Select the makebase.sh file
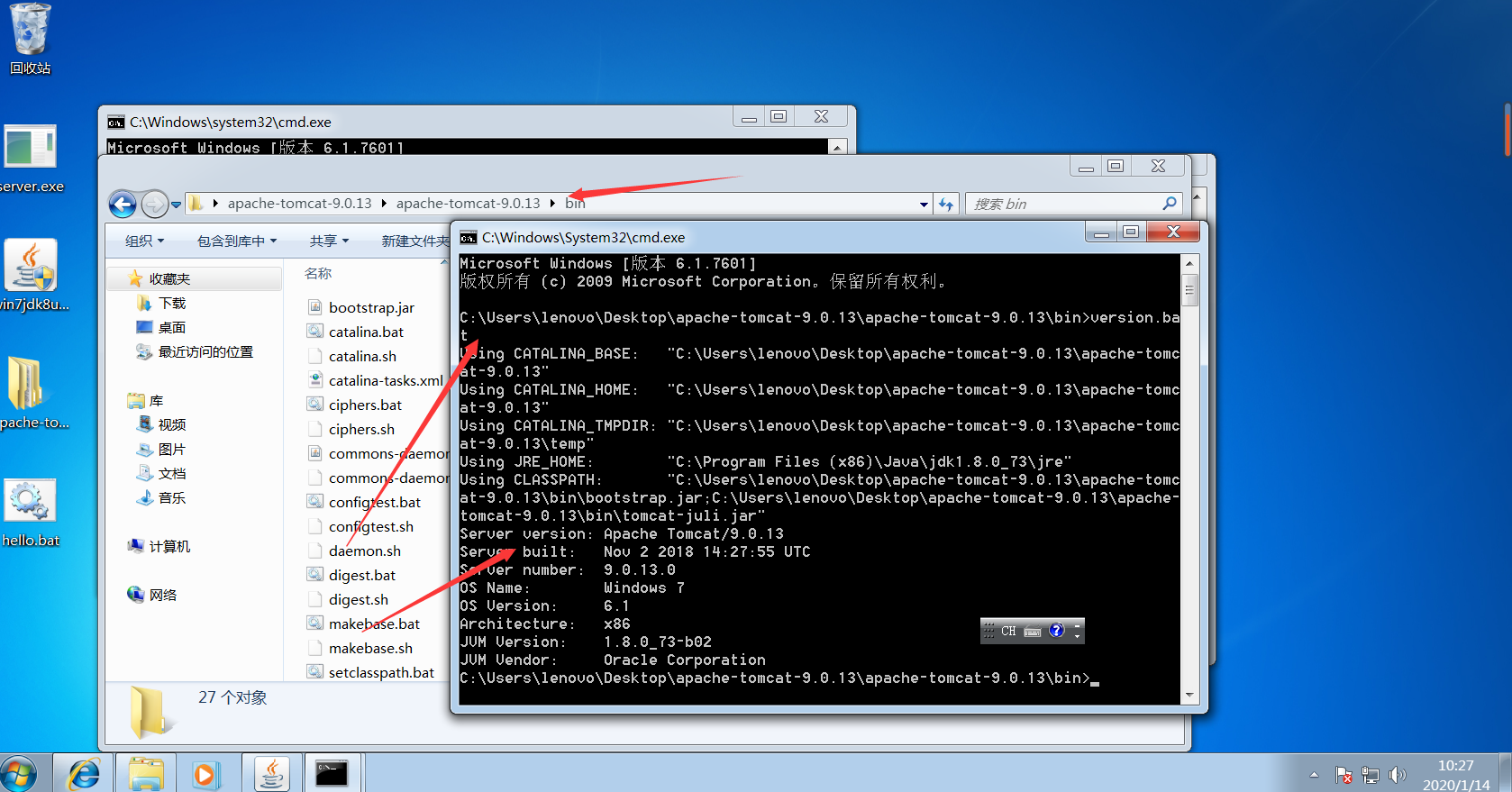Screen dimensions: 1512x792 (x=370, y=648)
